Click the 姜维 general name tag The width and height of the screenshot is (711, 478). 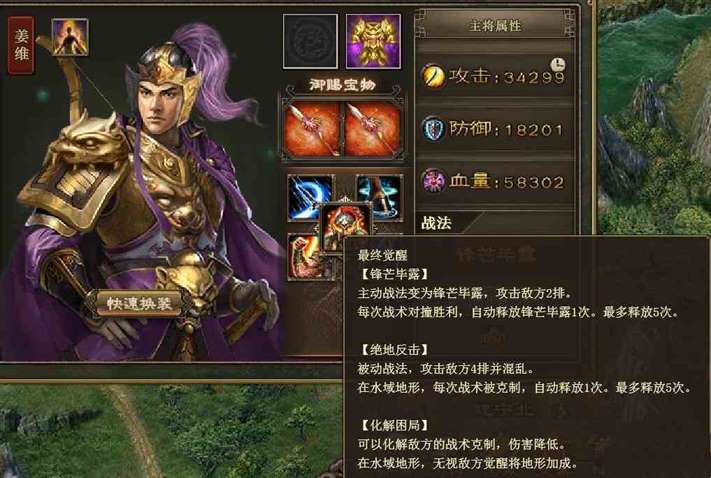[x=21, y=45]
